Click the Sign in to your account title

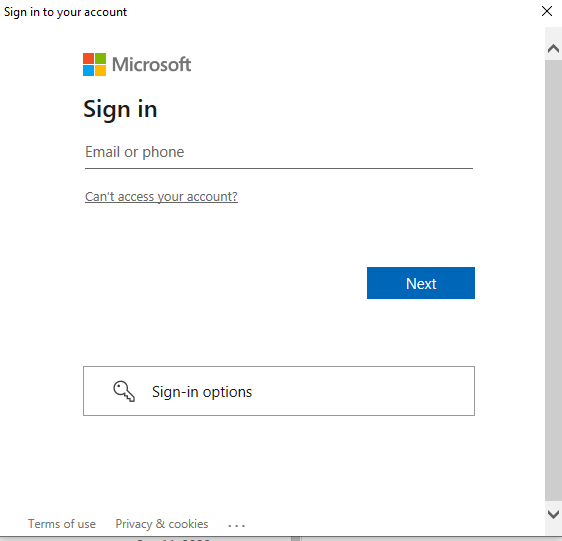coord(65,12)
